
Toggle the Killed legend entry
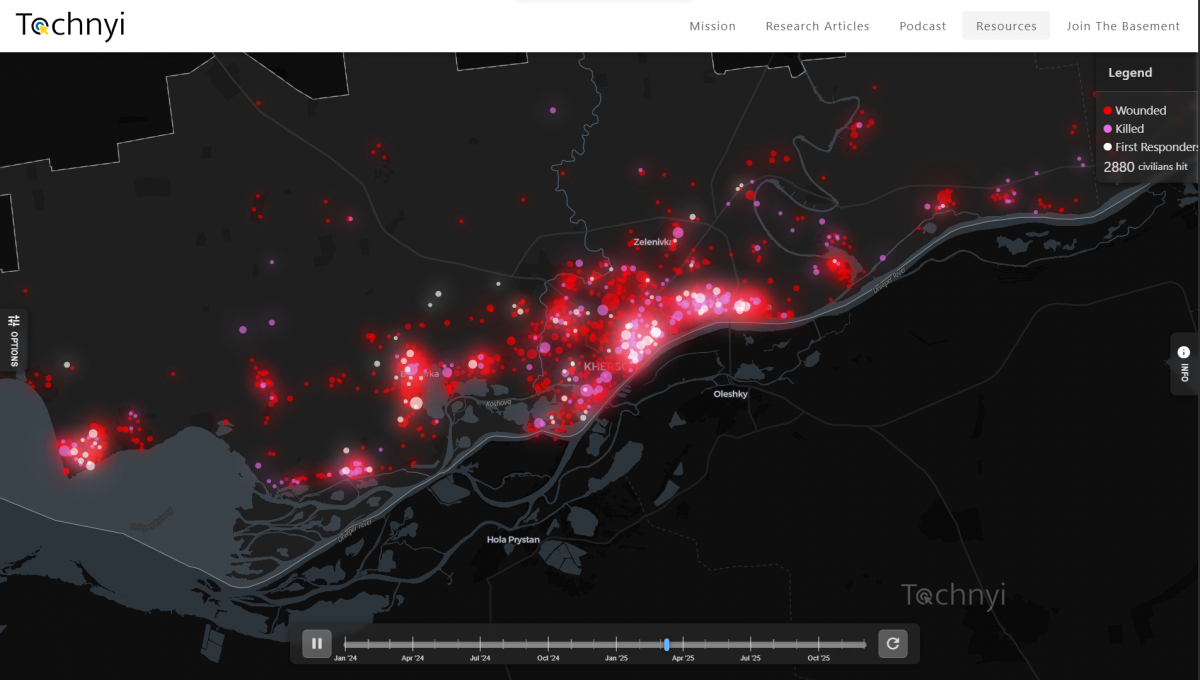[x=1130, y=129]
